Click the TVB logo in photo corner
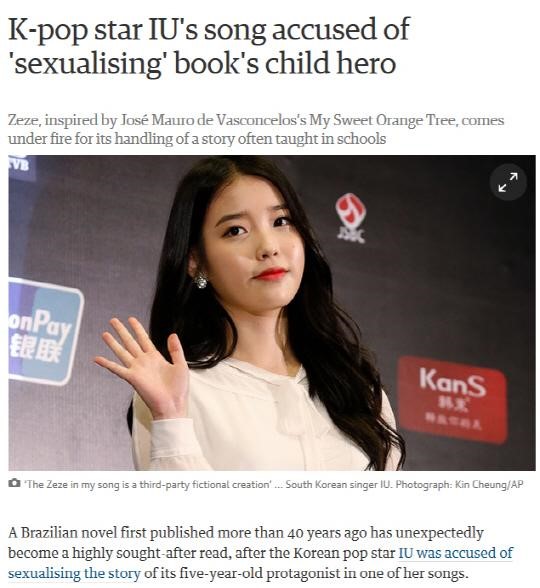Image resolution: width=540 pixels, height=588 pixels. pos(20,165)
